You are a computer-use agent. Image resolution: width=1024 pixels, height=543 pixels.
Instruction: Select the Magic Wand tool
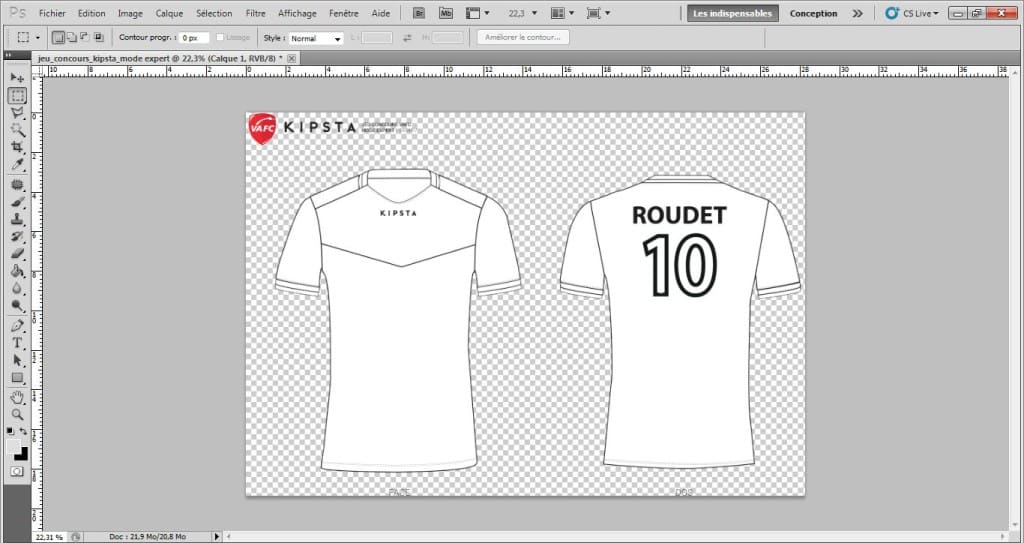coord(17,130)
